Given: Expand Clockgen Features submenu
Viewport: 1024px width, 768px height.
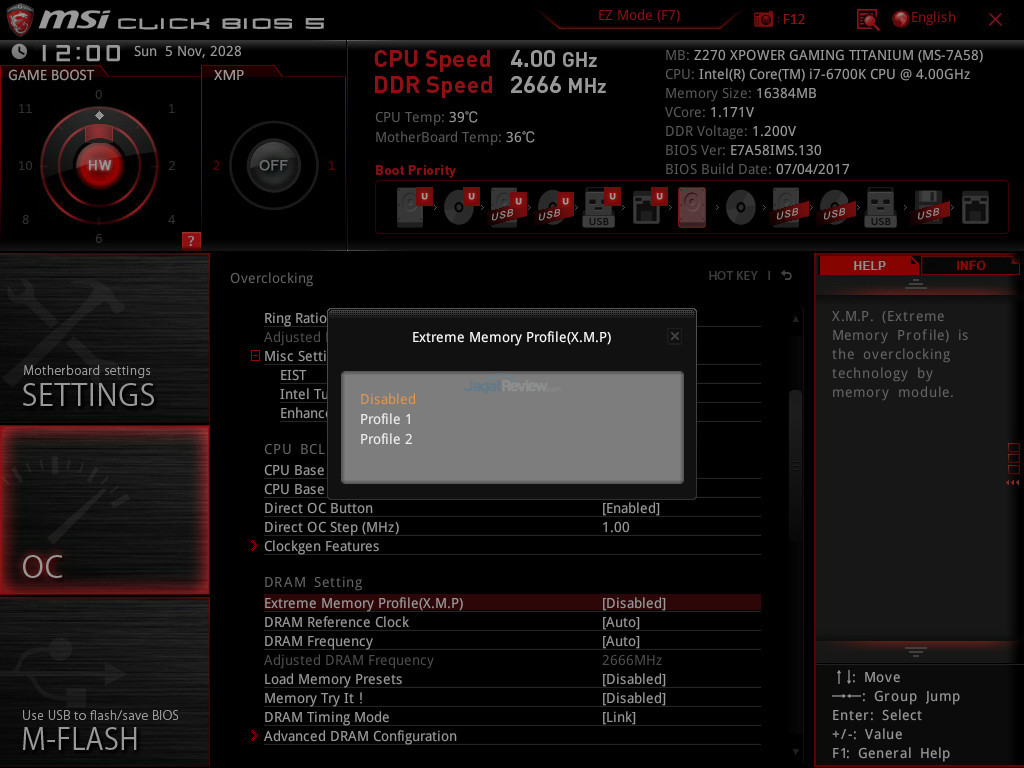Looking at the screenshot, I should click(321, 546).
